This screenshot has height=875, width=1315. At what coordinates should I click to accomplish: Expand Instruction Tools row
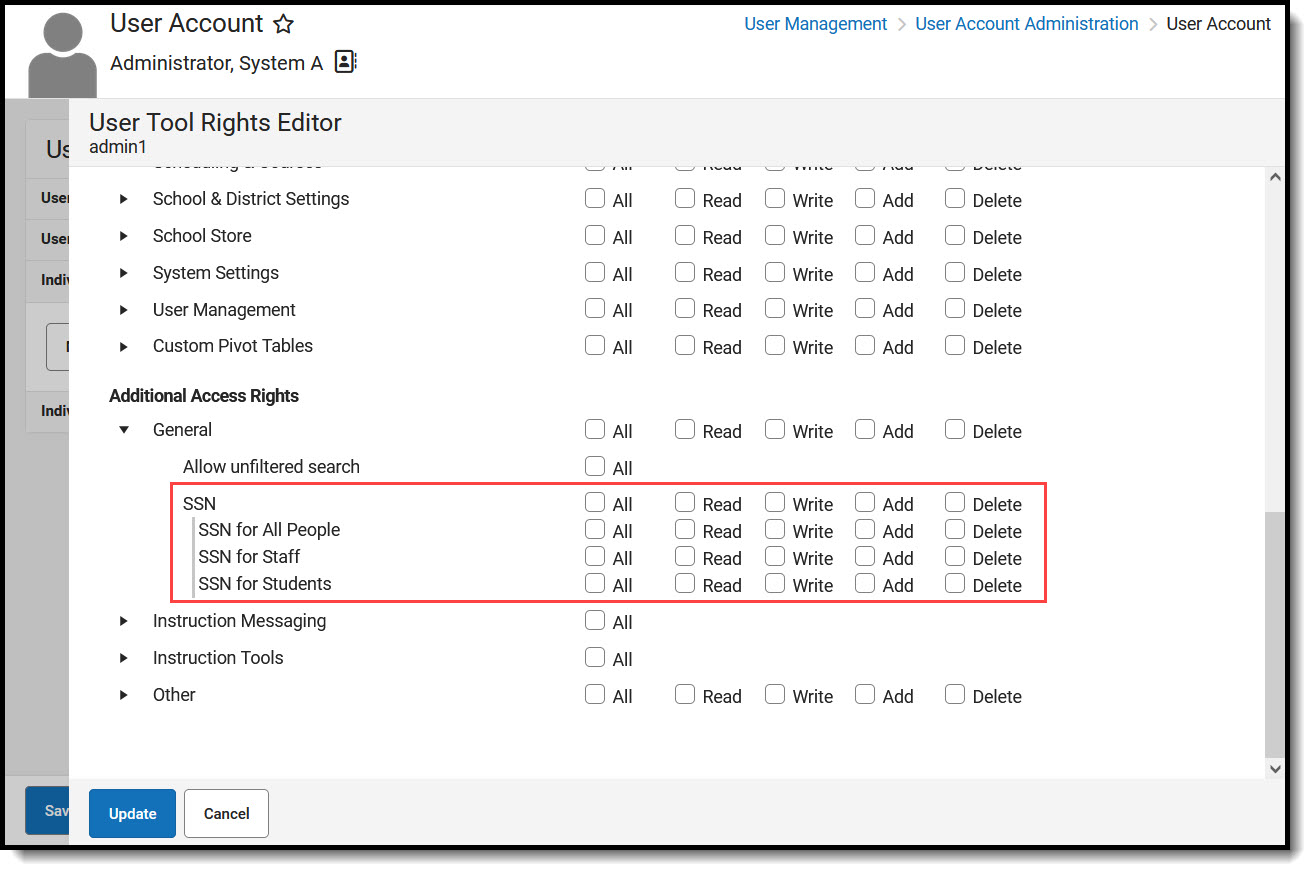(x=124, y=658)
